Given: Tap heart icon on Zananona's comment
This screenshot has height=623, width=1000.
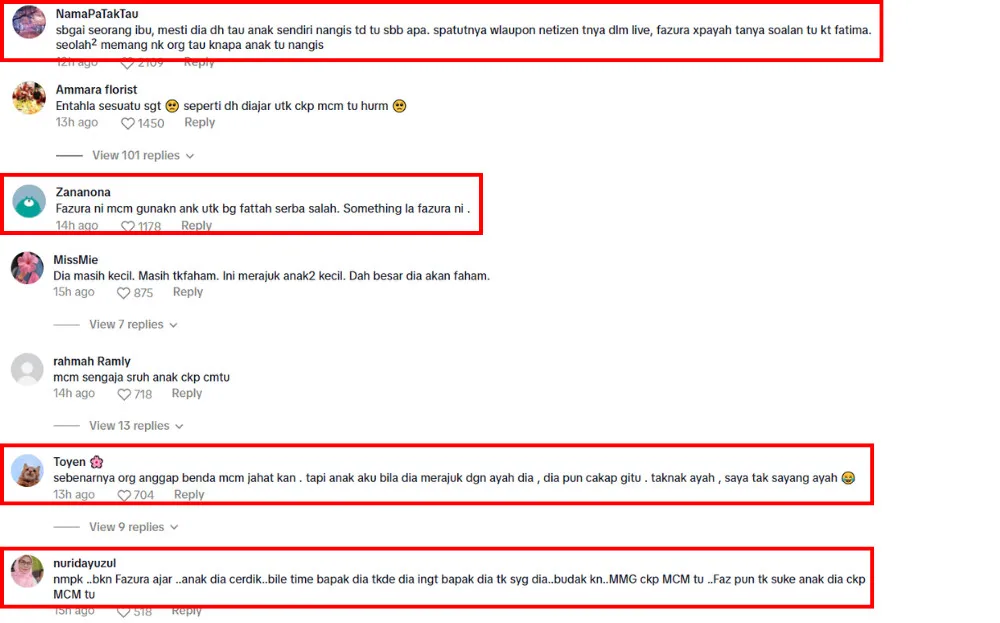Looking at the screenshot, I should point(128,226).
